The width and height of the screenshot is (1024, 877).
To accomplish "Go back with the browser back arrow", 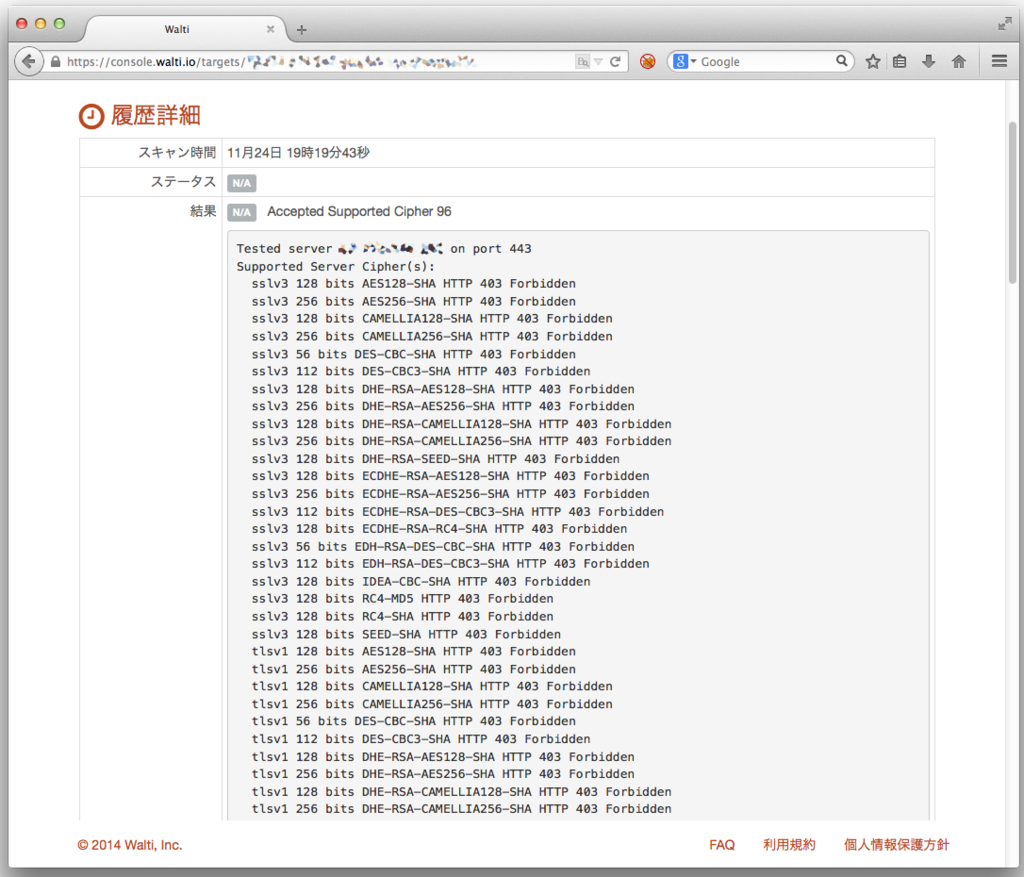I will coord(28,61).
